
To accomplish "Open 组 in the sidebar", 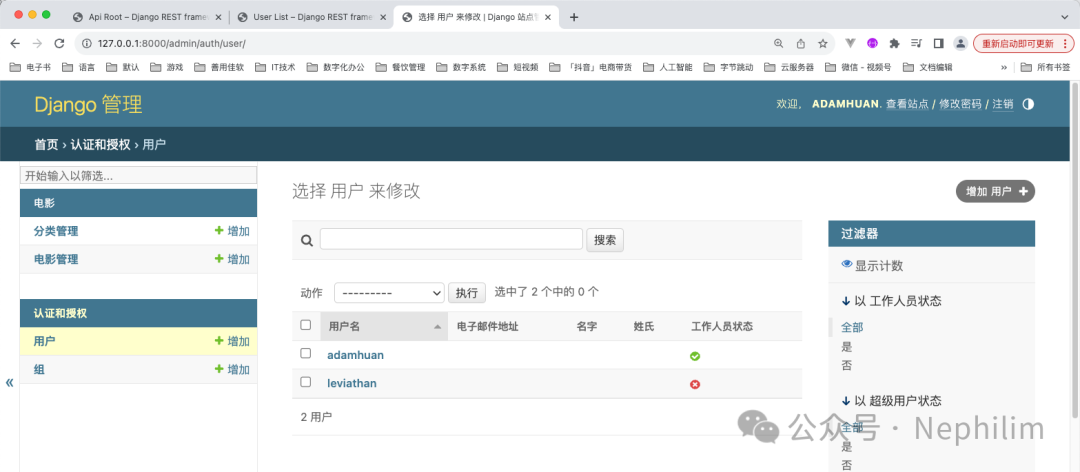I will pyautogui.click(x=39, y=369).
